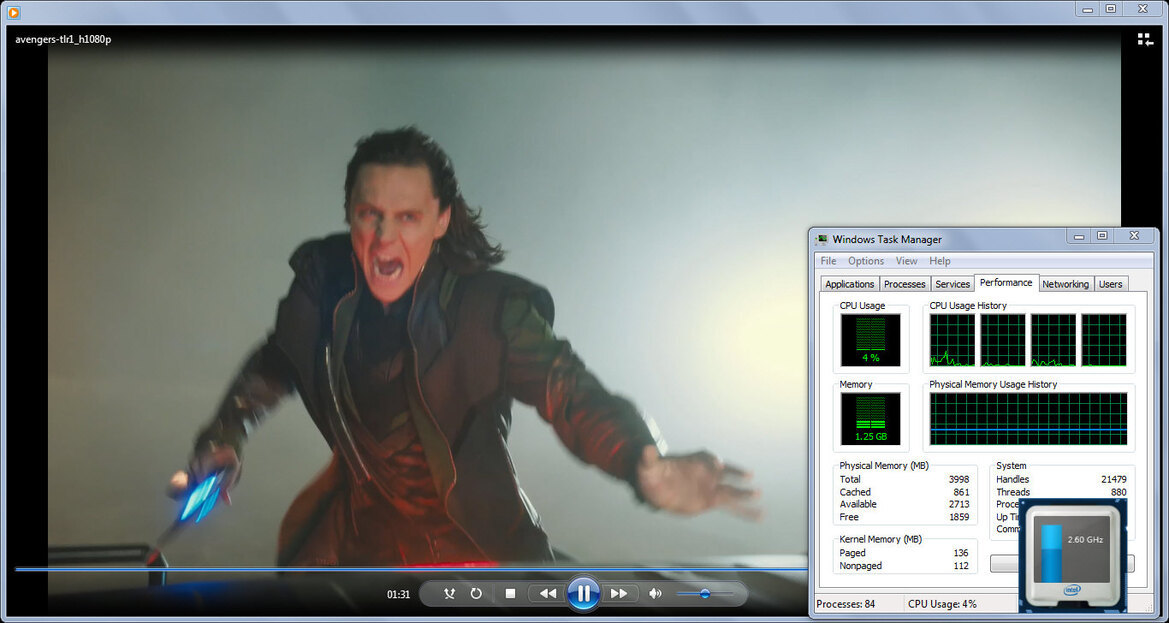
Task: Click the video seek bar
Action: tap(410, 569)
